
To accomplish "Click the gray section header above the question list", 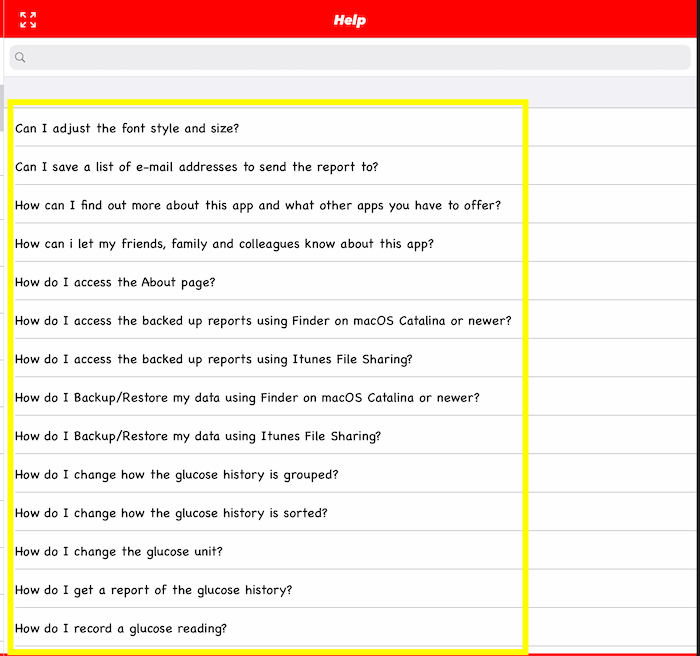I will click(350, 93).
